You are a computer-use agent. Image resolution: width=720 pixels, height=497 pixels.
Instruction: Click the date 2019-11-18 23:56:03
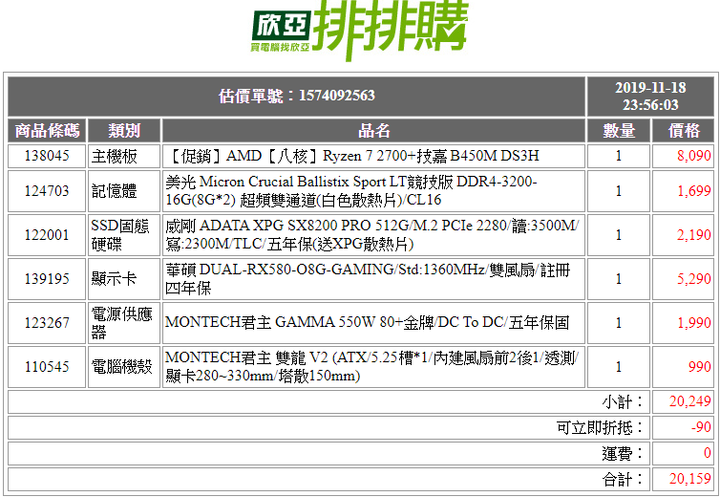point(650,96)
